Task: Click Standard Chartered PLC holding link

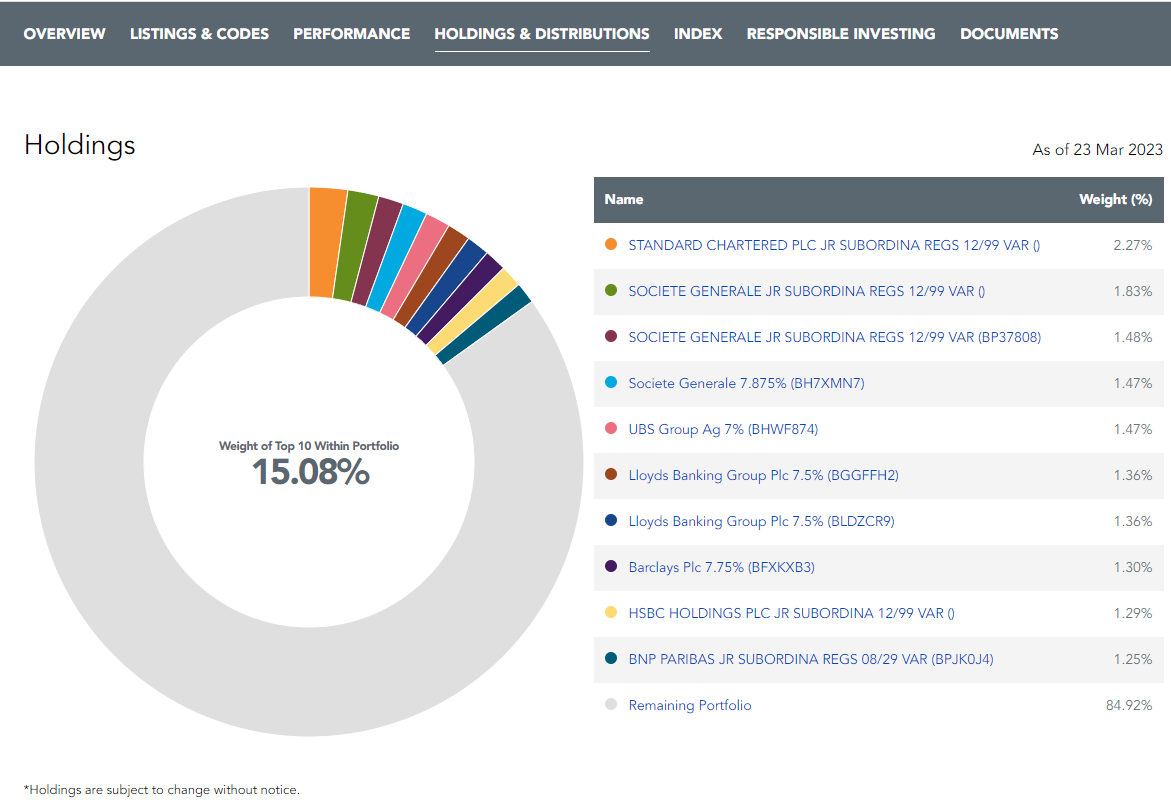Action: pyautogui.click(x=833, y=245)
